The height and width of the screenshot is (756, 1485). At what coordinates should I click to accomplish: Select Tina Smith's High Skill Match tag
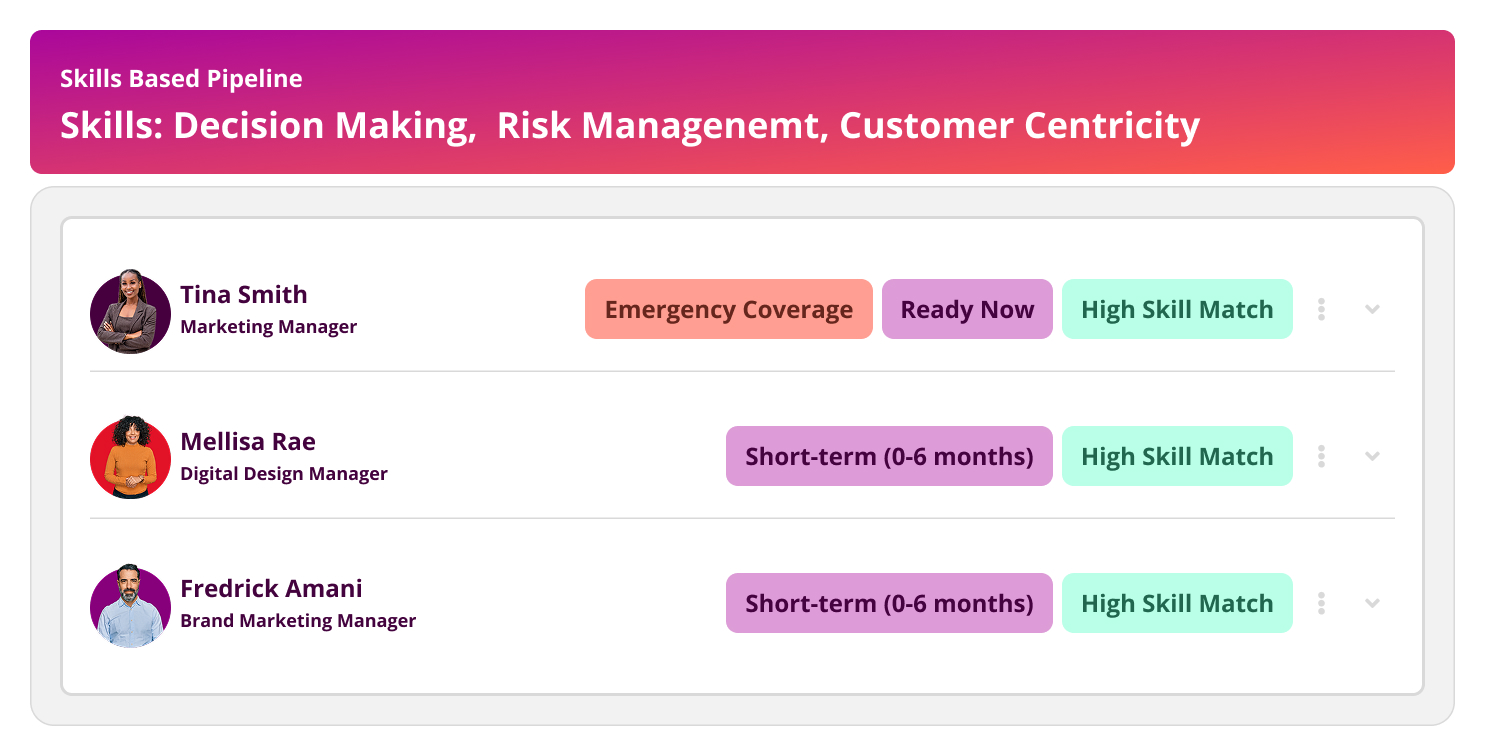click(x=1177, y=309)
